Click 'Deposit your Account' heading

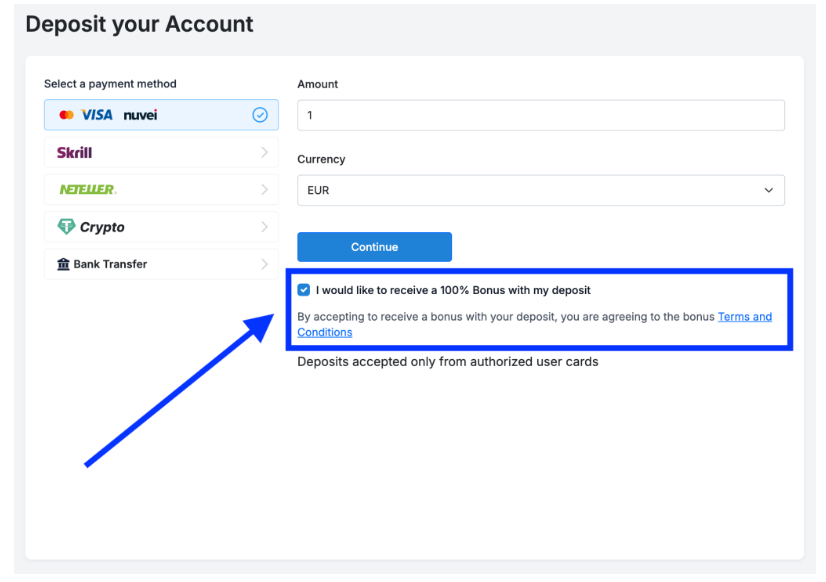[x=139, y=24]
